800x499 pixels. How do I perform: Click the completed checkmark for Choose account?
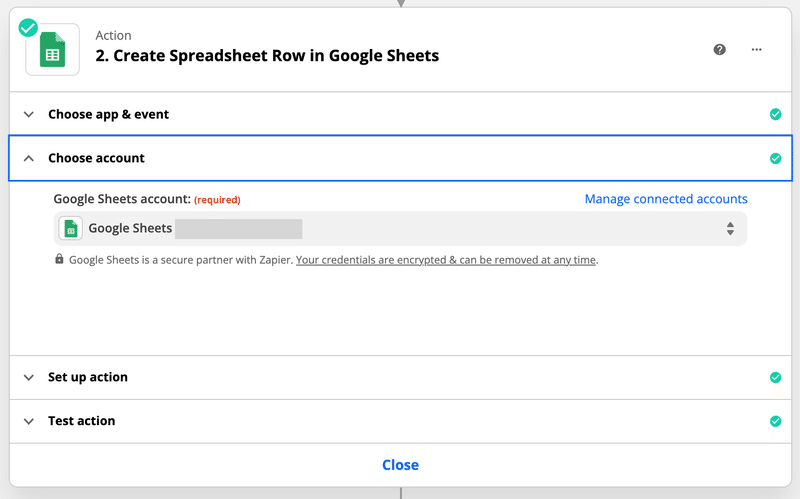click(775, 158)
